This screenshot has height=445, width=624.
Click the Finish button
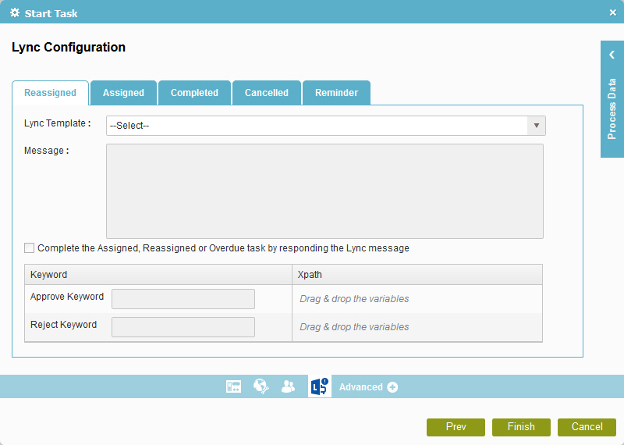click(x=521, y=427)
